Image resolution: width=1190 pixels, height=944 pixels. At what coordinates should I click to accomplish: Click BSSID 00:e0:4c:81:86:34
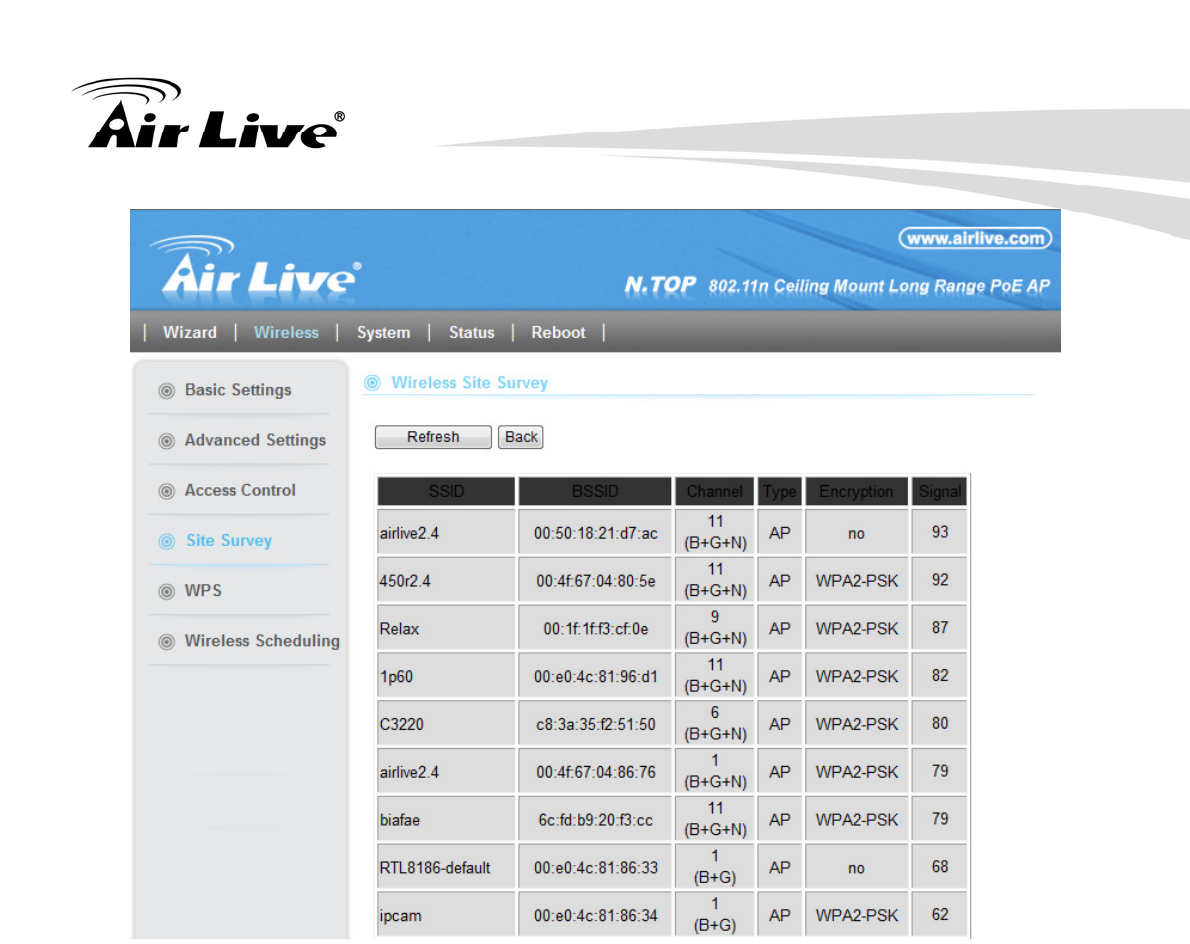coord(596,915)
